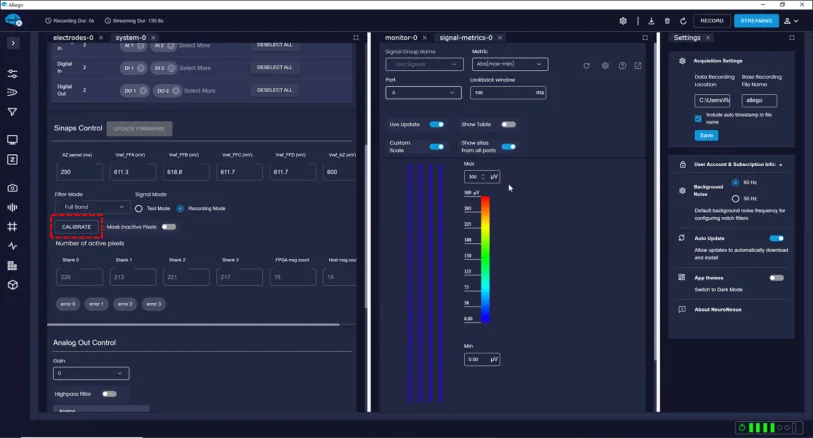Switch to the electrodes-0 tab
This screenshot has width=813, height=438.
[x=73, y=37]
